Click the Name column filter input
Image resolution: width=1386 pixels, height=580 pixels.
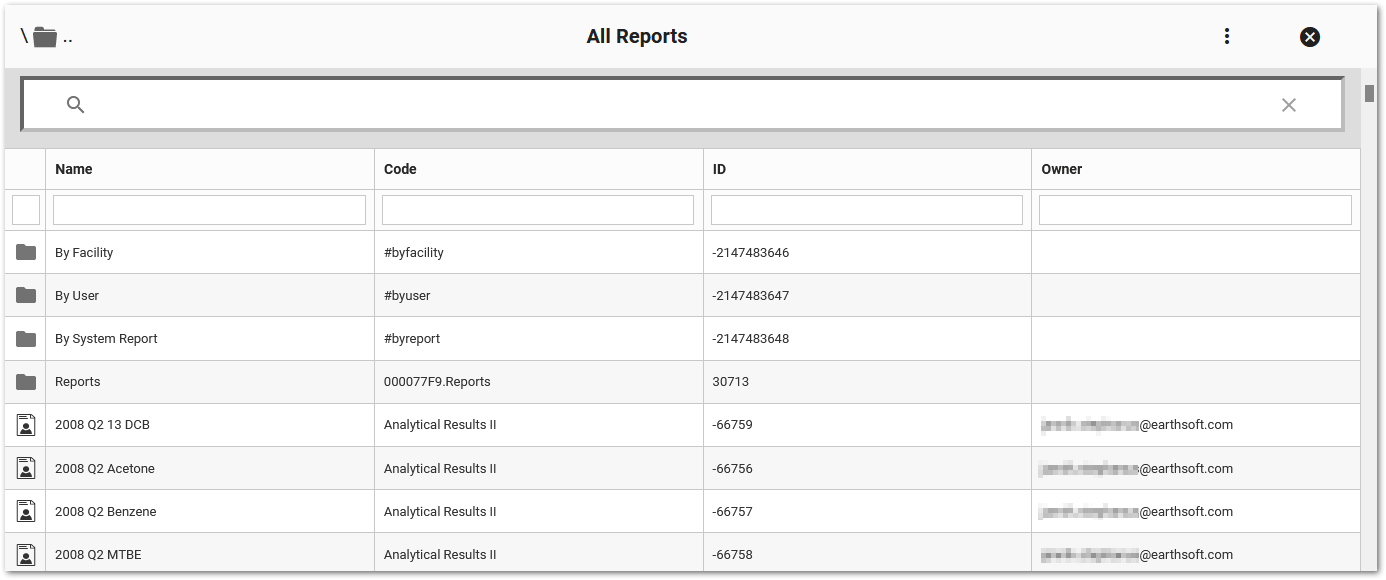pos(209,209)
